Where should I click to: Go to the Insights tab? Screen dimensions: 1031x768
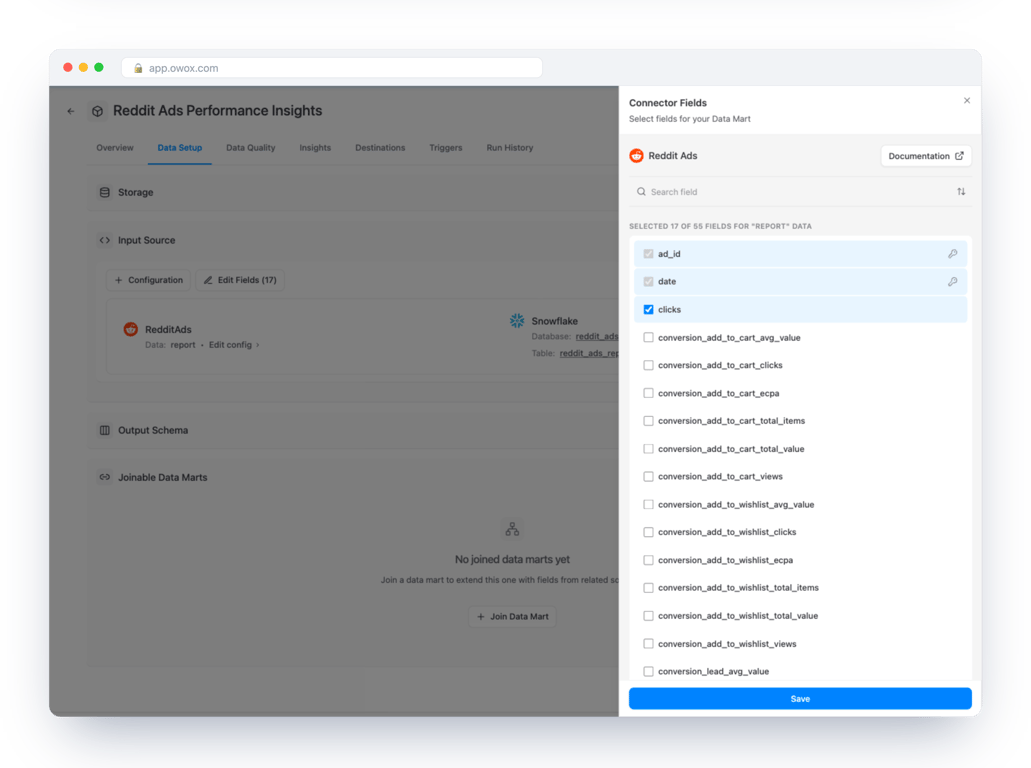pyautogui.click(x=315, y=148)
